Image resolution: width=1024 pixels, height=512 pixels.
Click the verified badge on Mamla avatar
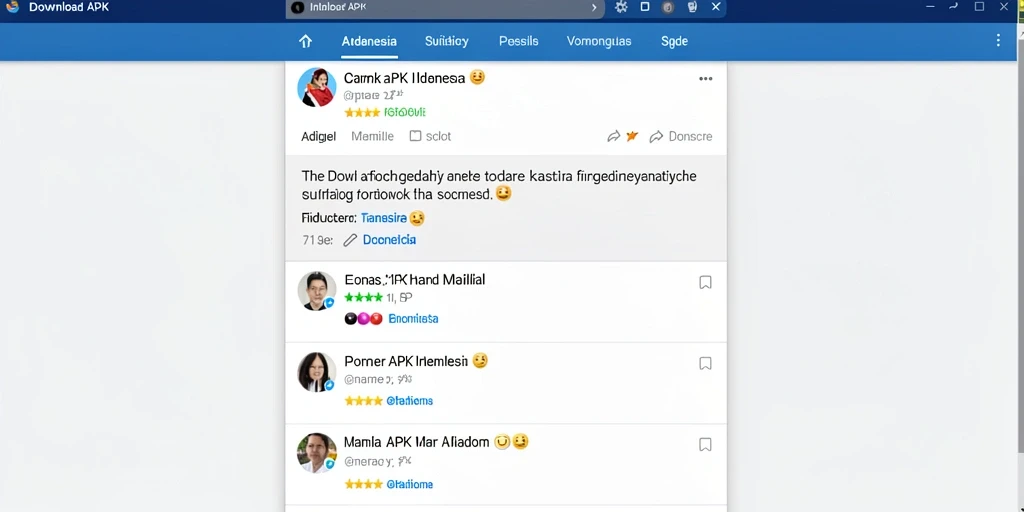(x=330, y=464)
